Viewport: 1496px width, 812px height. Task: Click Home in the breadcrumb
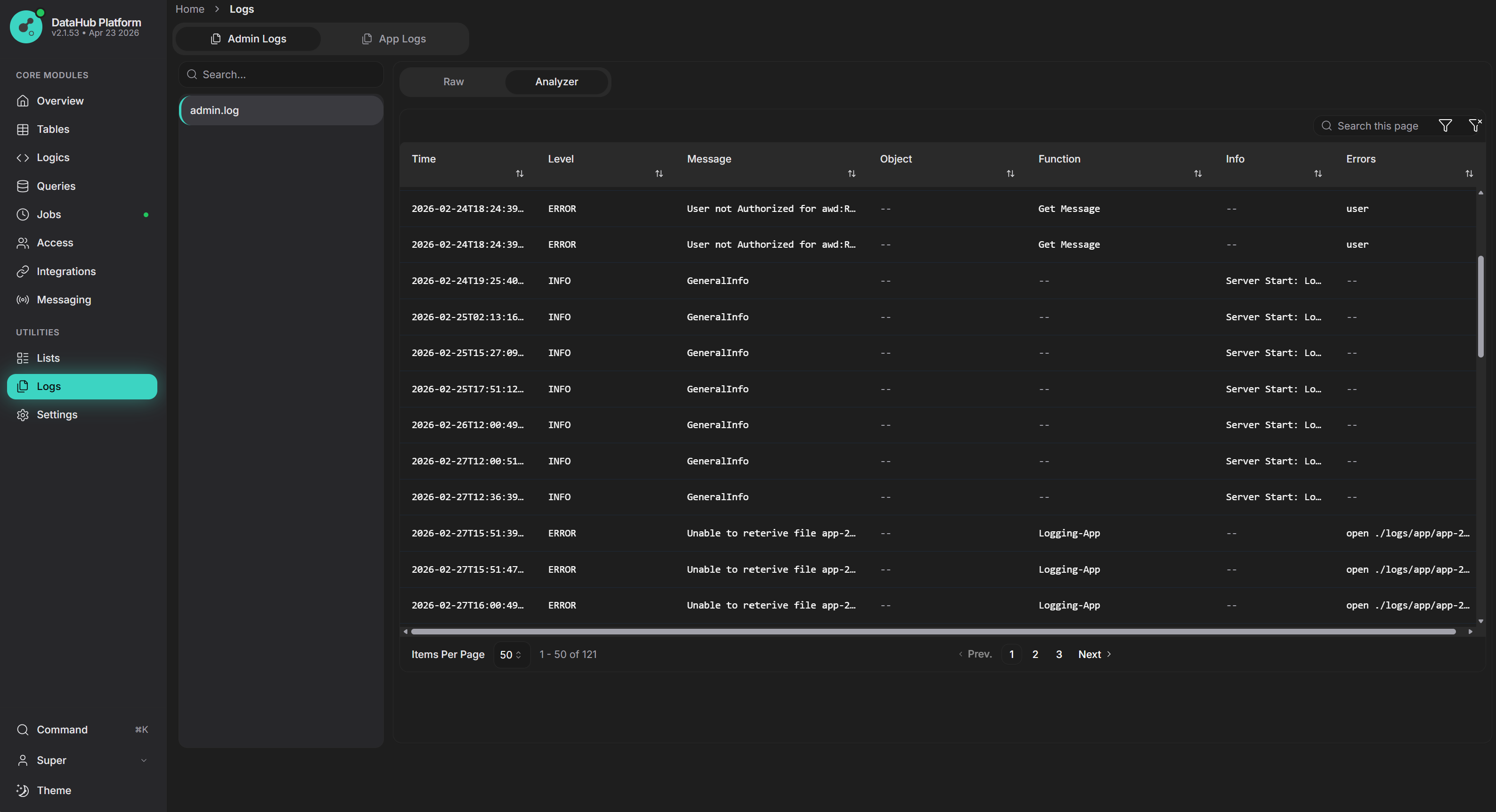(190, 9)
